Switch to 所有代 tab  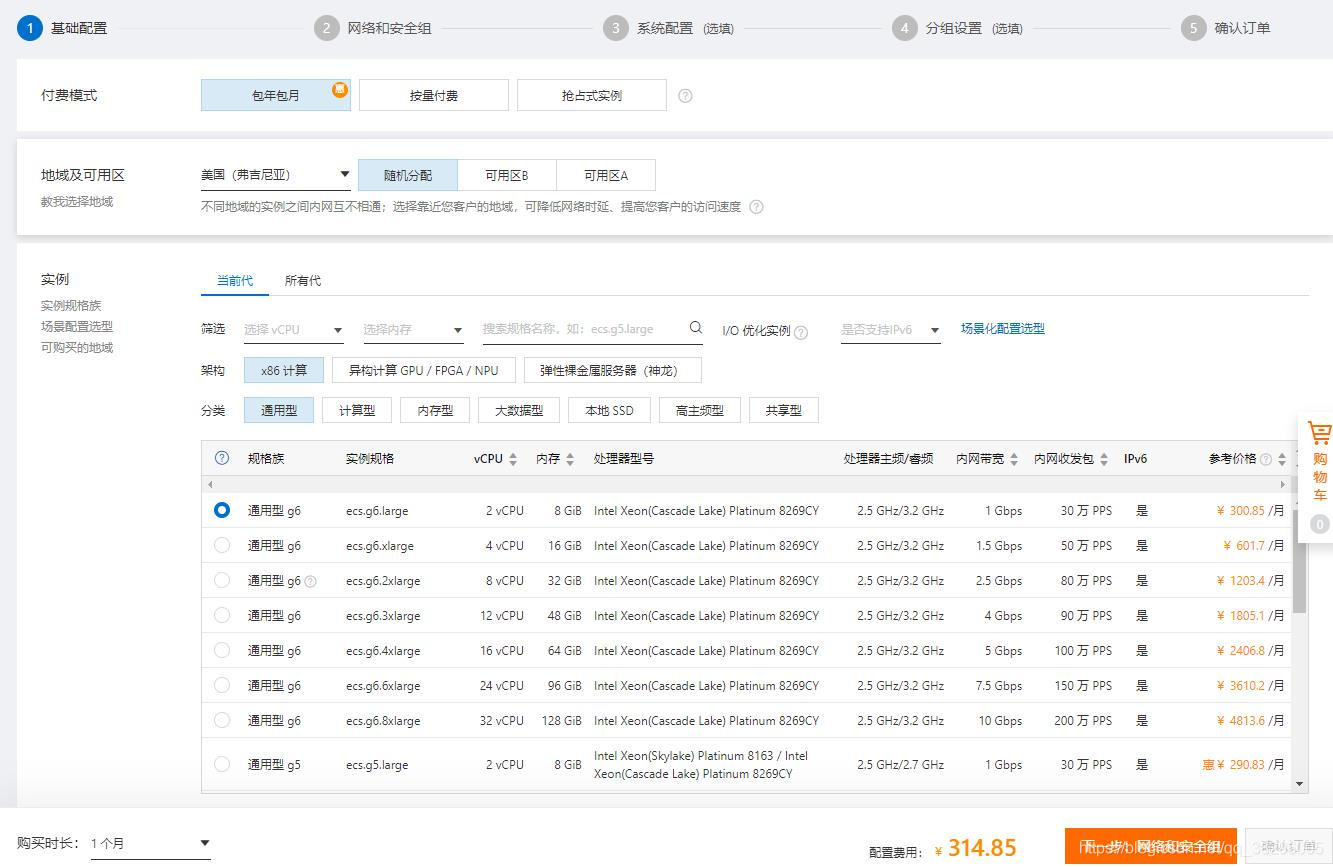(x=303, y=281)
